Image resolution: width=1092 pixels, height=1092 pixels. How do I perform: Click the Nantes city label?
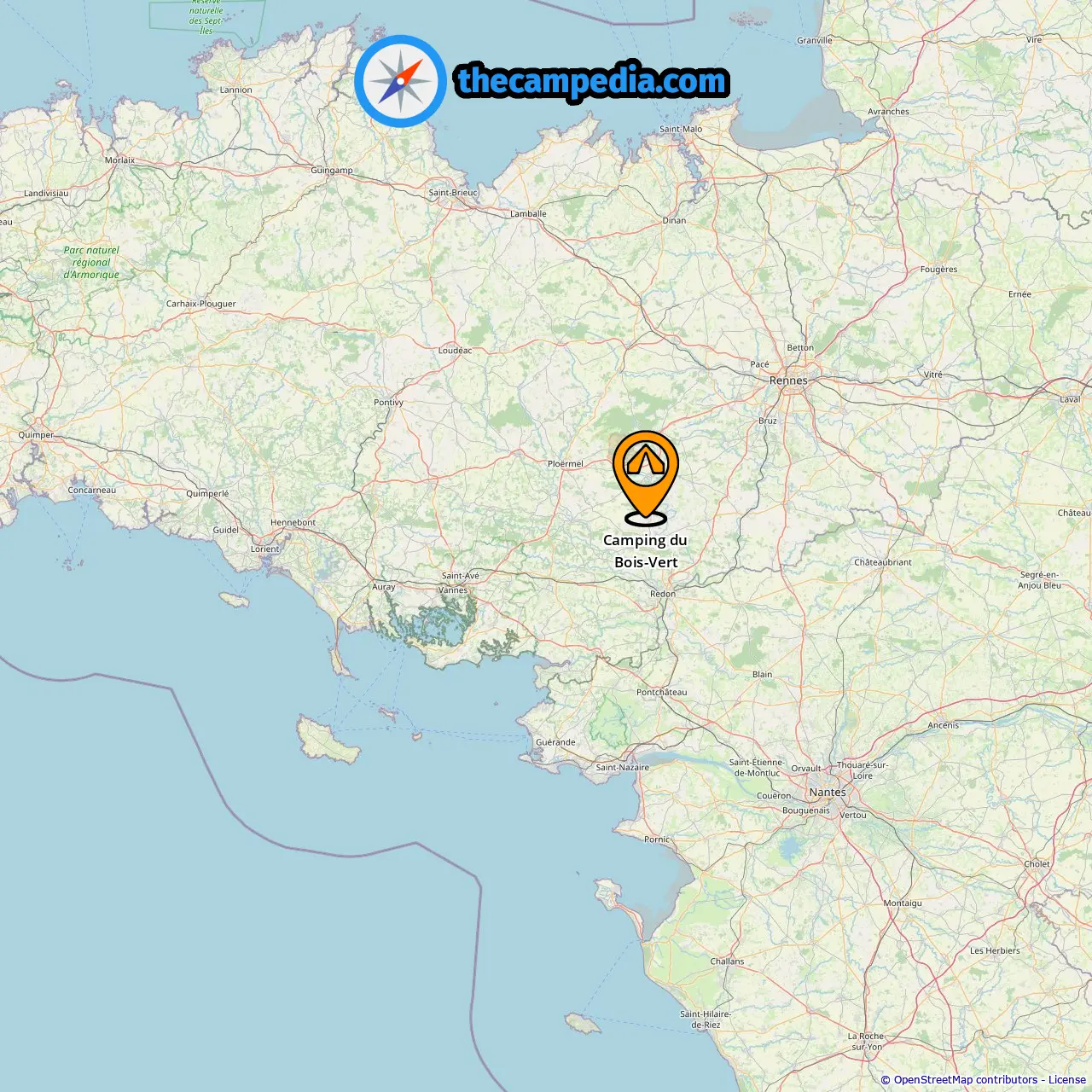[828, 792]
